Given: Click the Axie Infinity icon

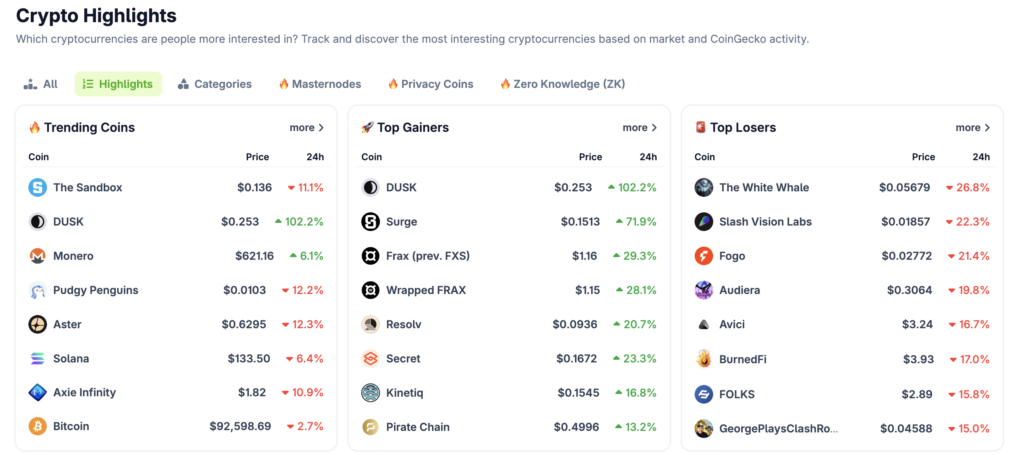Looking at the screenshot, I should 38,392.
